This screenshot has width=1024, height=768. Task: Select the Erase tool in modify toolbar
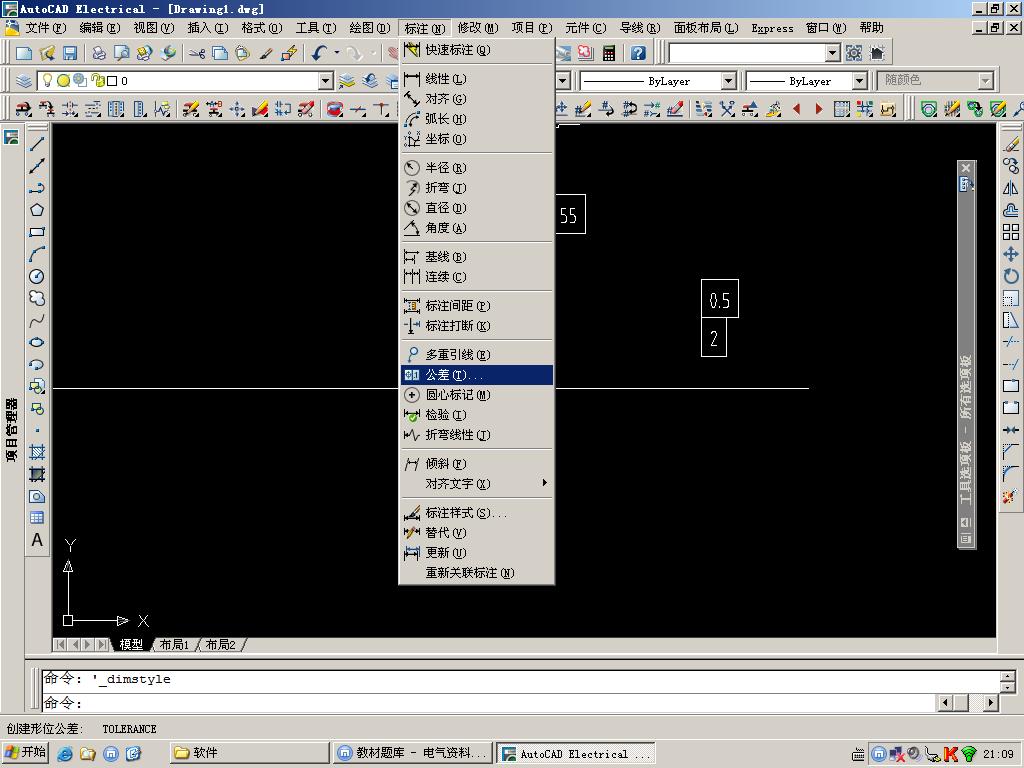pyautogui.click(x=1011, y=144)
